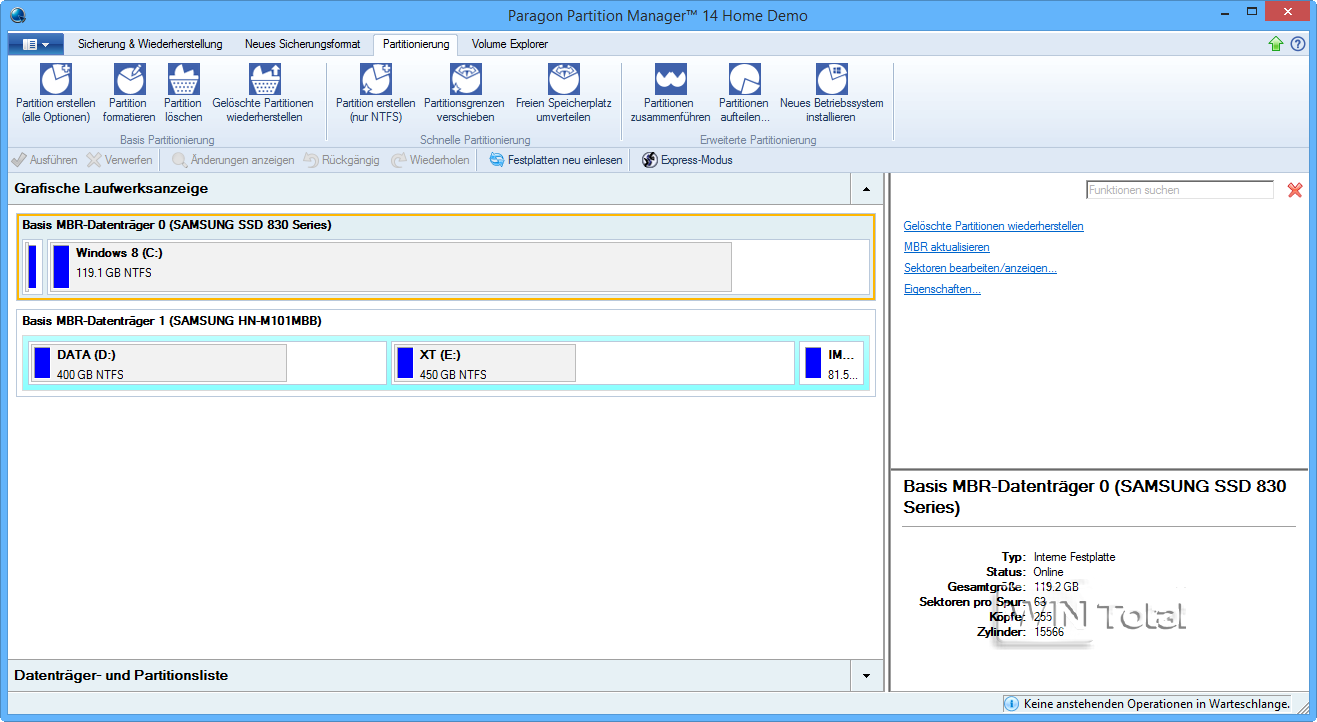
Task: Click the Partition löschen icon
Action: [x=183, y=80]
